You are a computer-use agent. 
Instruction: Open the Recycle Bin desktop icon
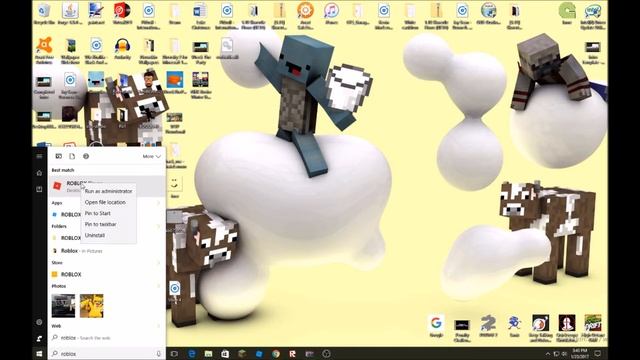[44, 13]
